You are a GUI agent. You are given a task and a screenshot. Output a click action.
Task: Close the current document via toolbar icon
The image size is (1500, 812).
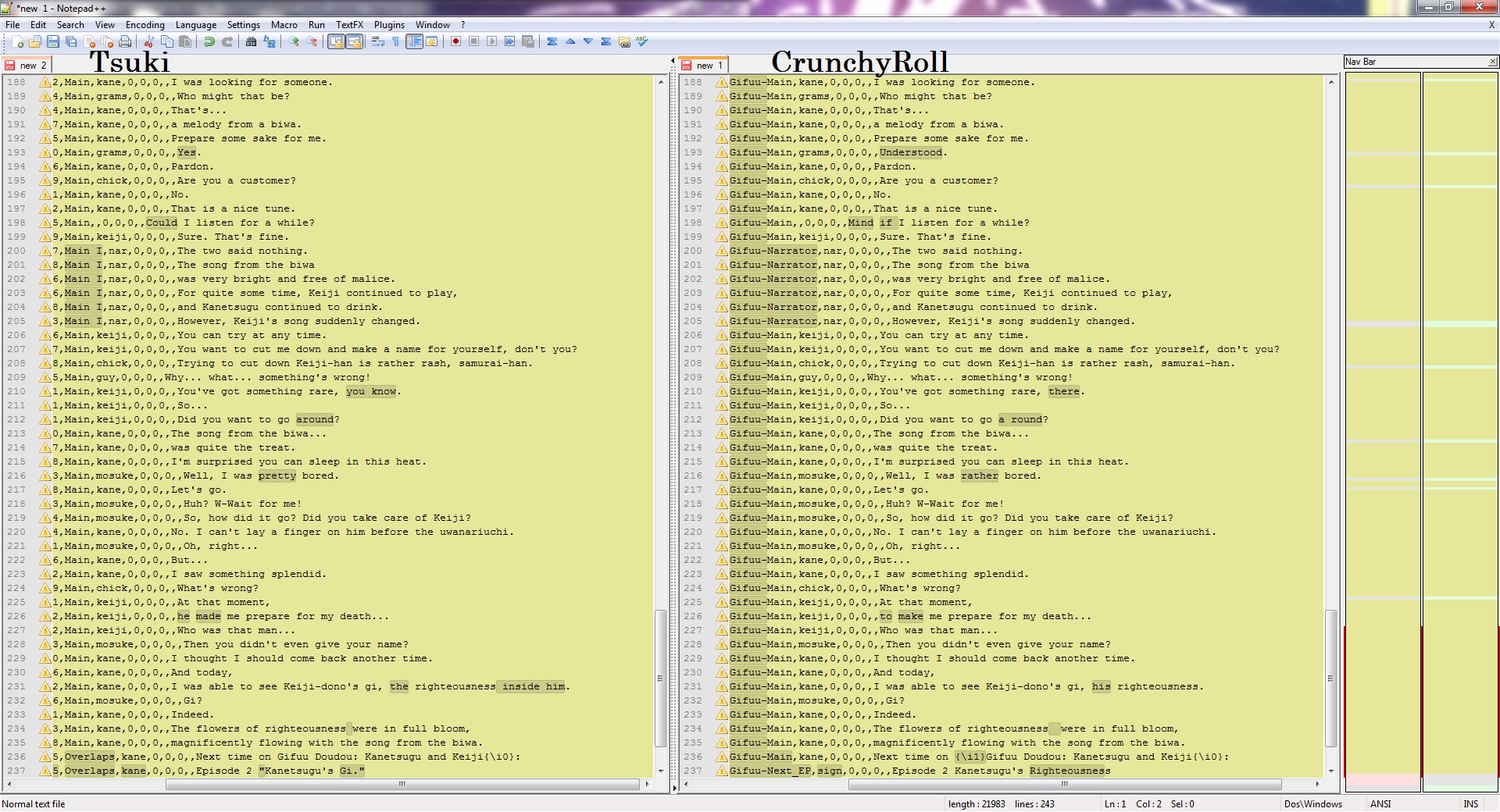coord(89,41)
